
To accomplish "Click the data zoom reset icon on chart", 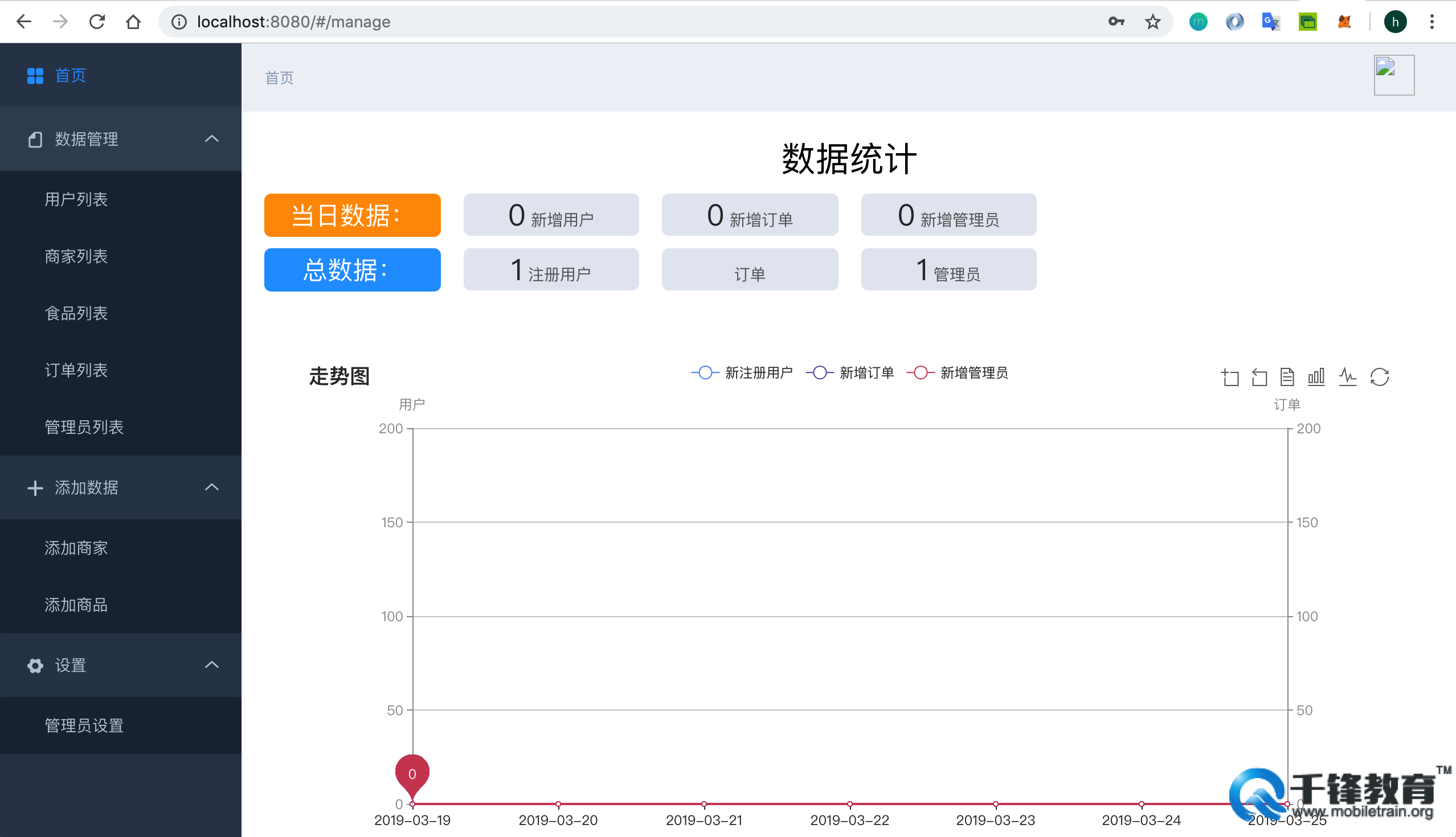I will [x=1258, y=377].
